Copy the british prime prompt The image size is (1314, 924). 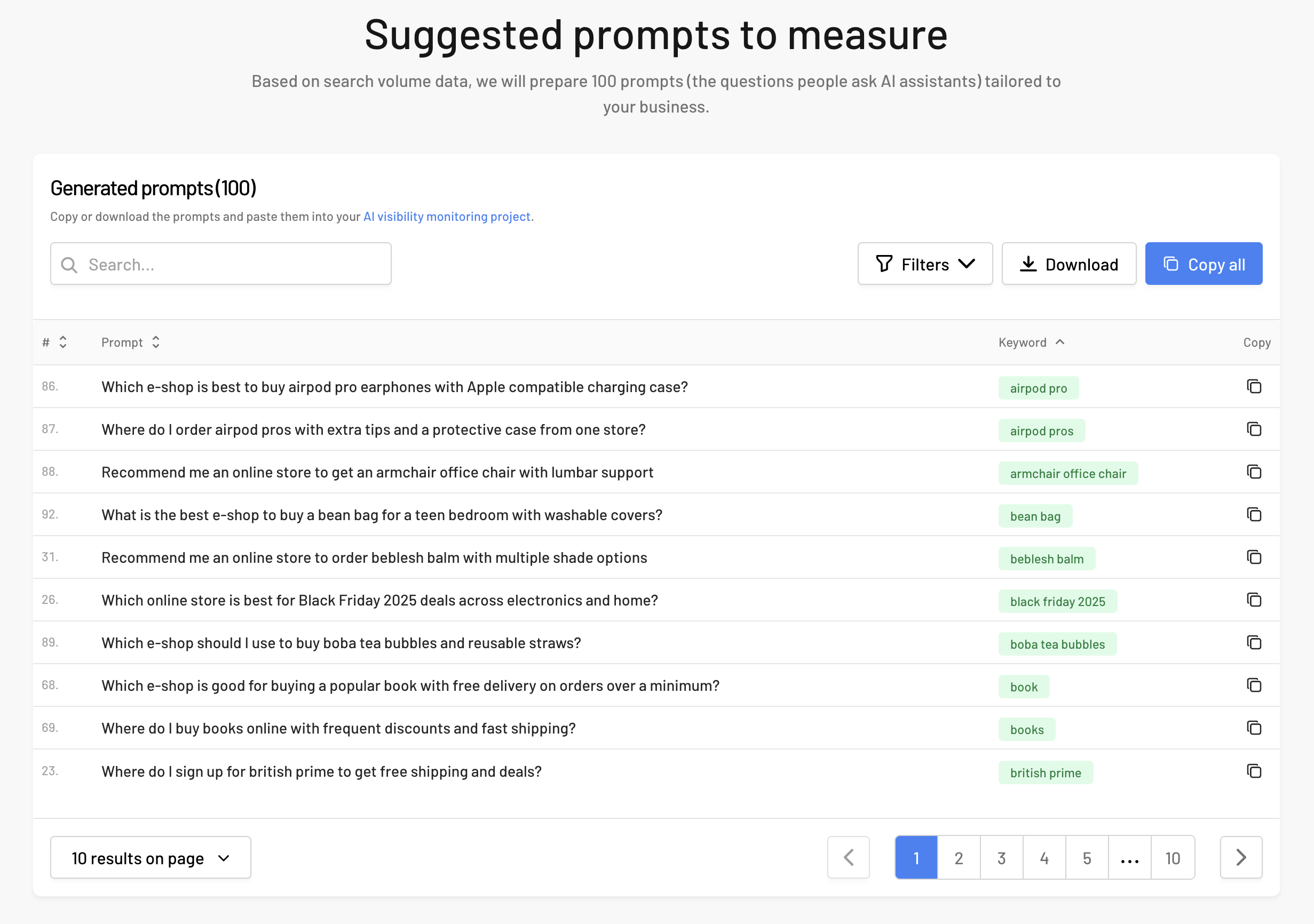(x=1254, y=771)
